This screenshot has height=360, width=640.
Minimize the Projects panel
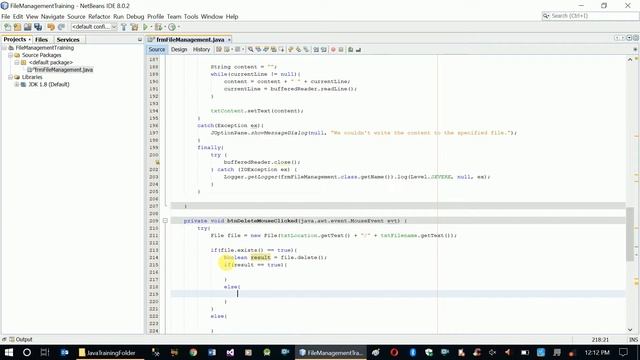(x=140, y=40)
